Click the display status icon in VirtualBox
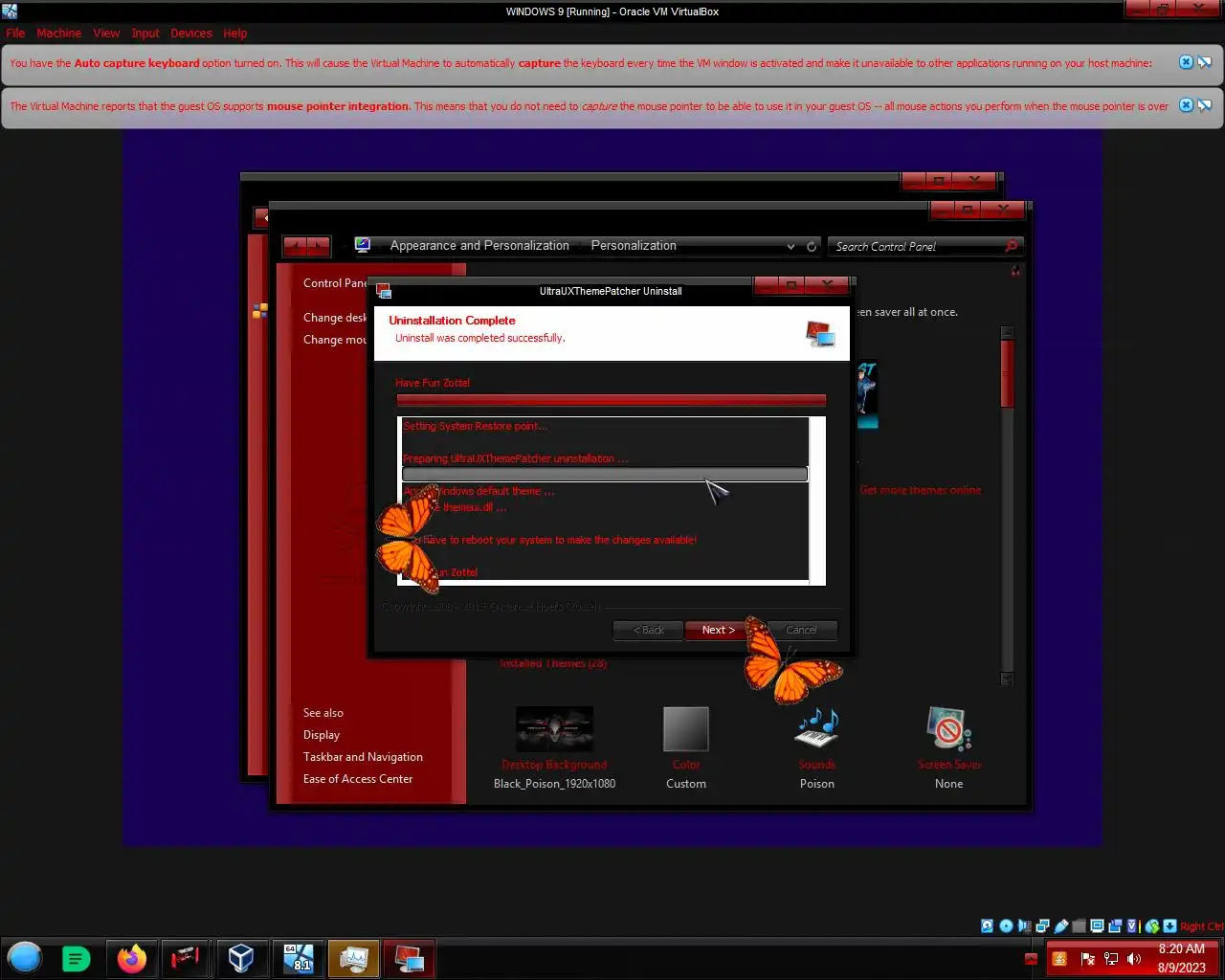 (1097, 925)
